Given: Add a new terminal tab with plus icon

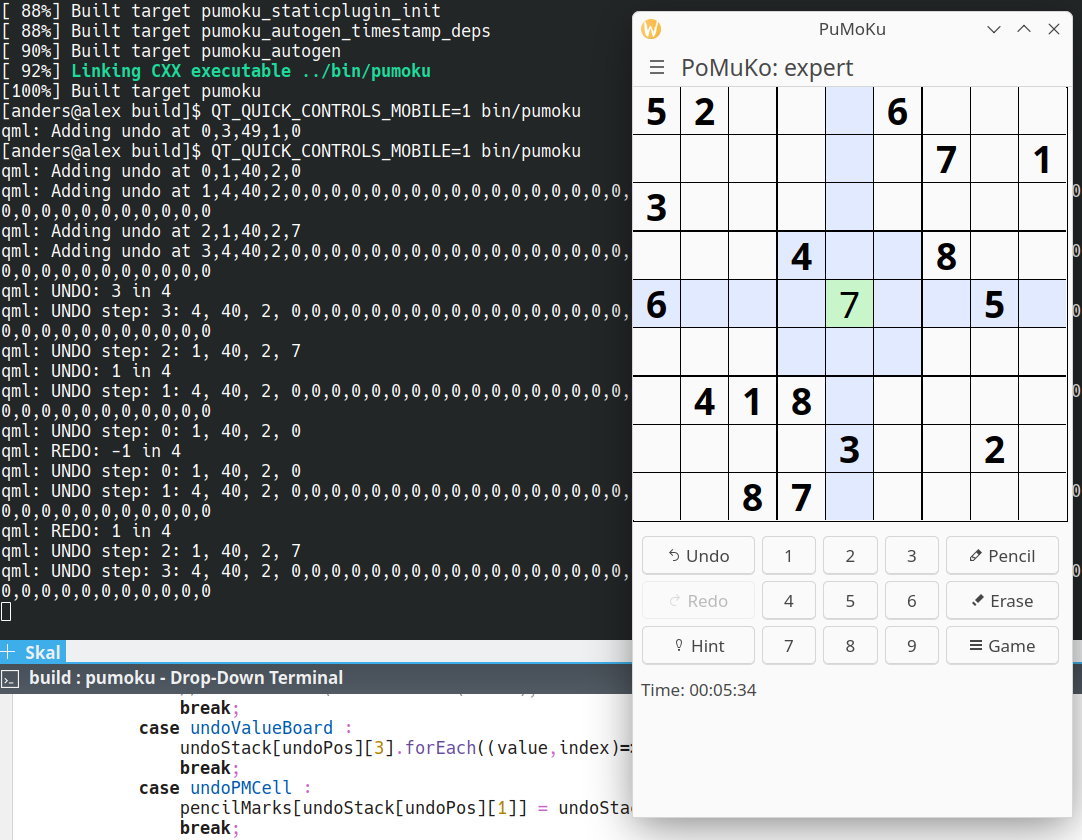Looking at the screenshot, I should pyautogui.click(x=8, y=652).
